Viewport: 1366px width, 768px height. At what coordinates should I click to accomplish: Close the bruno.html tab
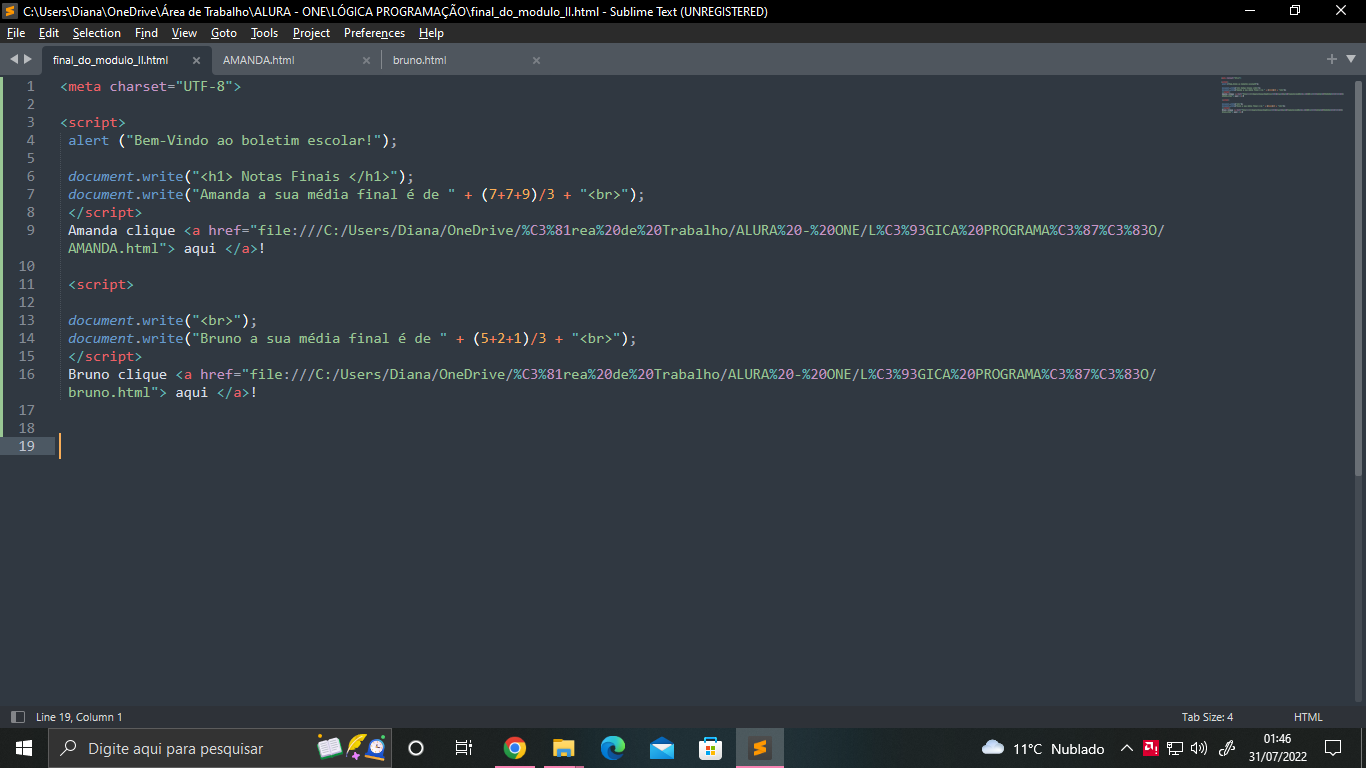click(536, 60)
